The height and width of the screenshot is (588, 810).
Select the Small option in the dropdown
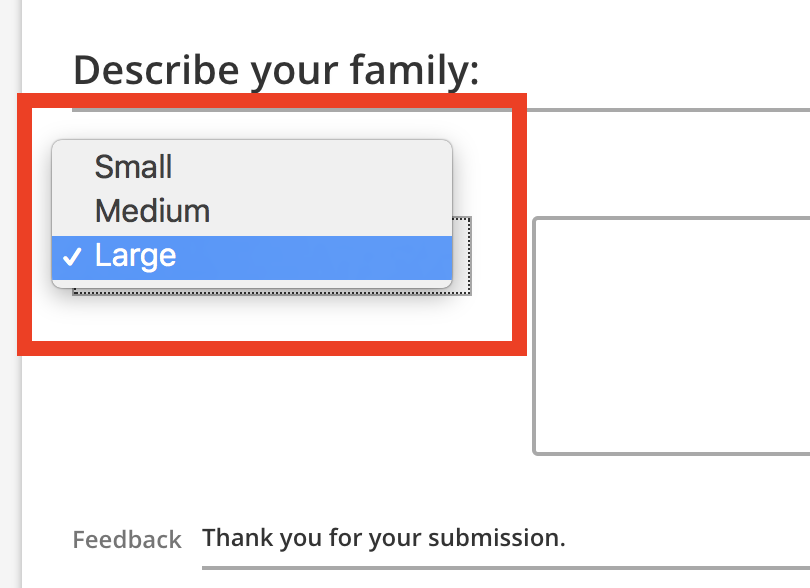(133, 166)
